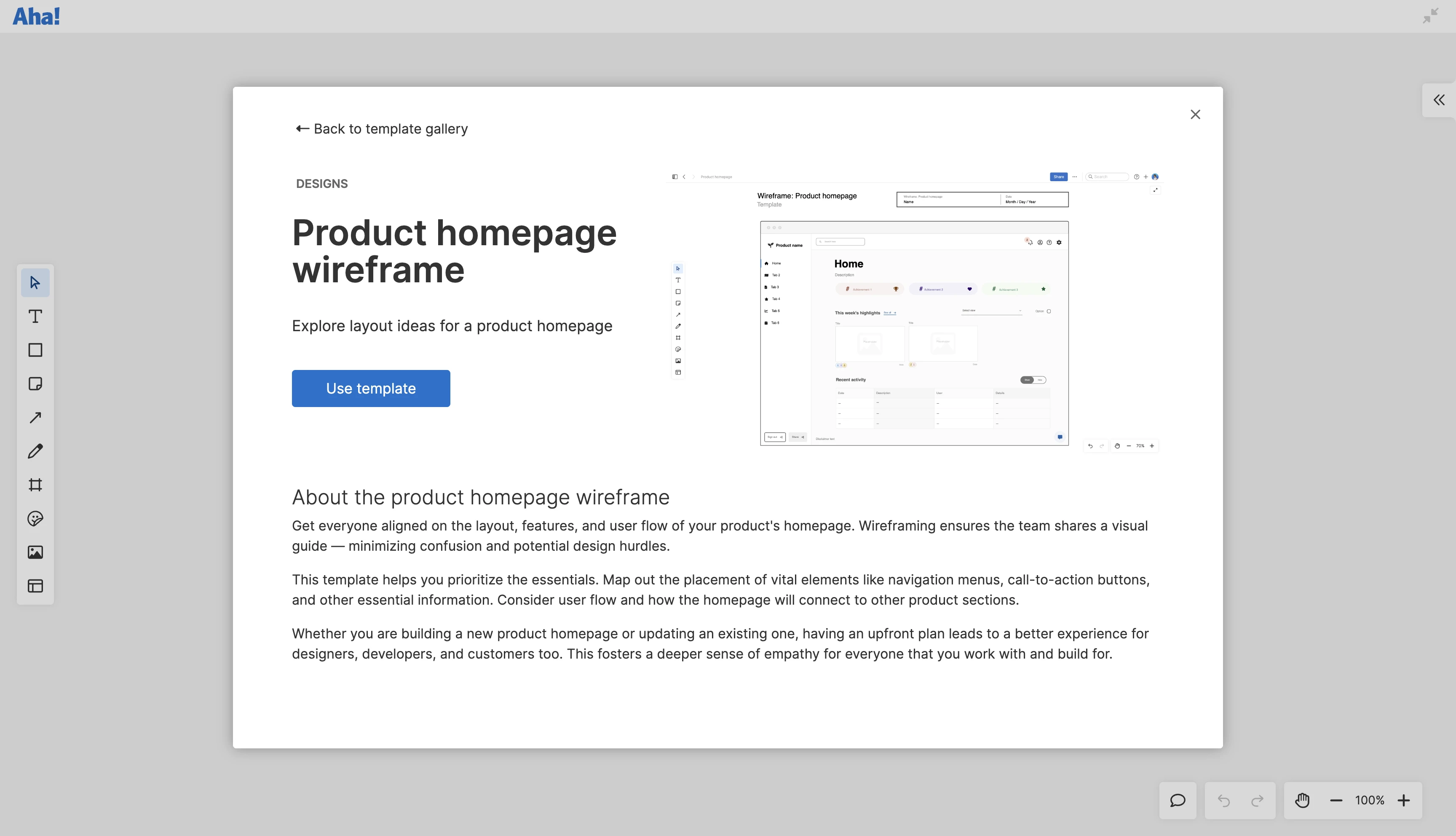
Task: Click the product homepage wireframe preview image
Action: (x=914, y=313)
